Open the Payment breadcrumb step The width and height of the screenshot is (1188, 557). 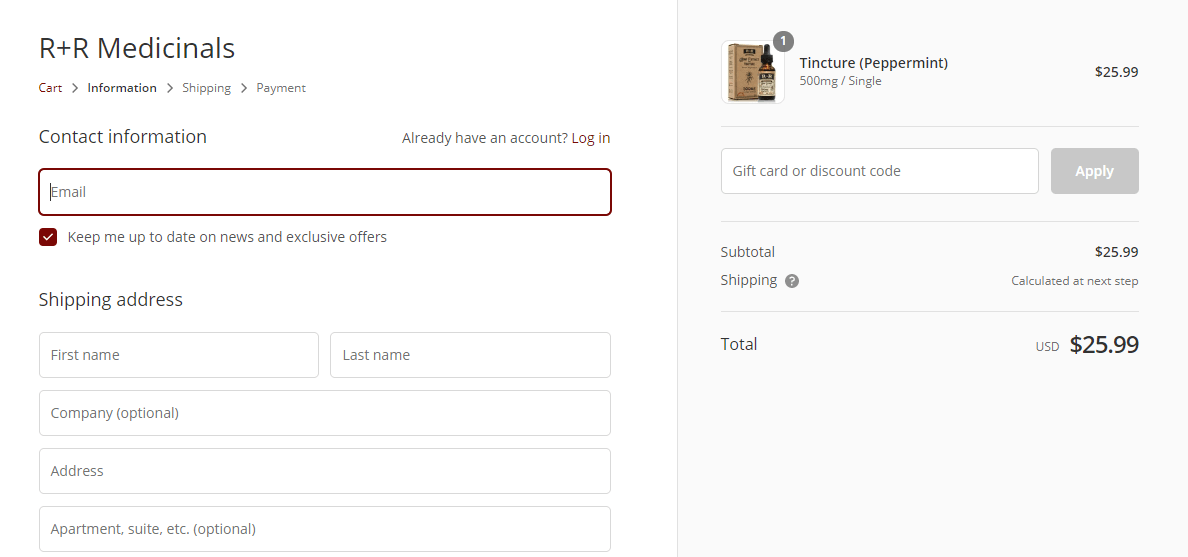(281, 88)
